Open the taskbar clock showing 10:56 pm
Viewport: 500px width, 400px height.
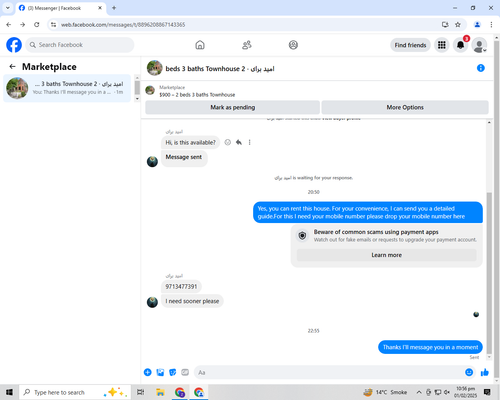(465, 392)
